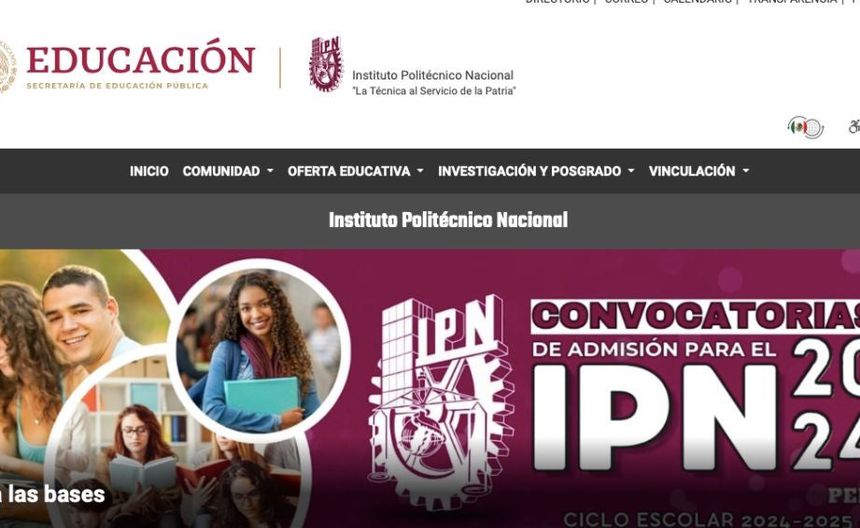Click the Educación SEP logo

(x=140, y=66)
